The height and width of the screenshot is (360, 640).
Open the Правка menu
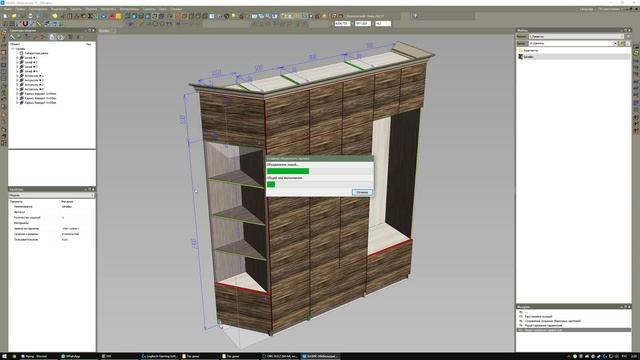coord(20,9)
